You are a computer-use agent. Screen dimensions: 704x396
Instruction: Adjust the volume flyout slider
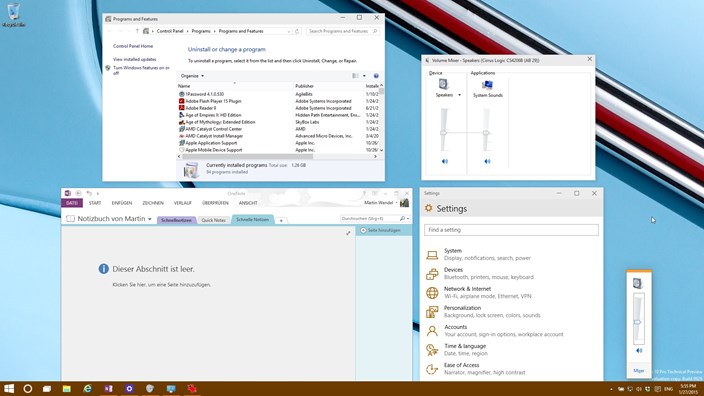click(638, 322)
